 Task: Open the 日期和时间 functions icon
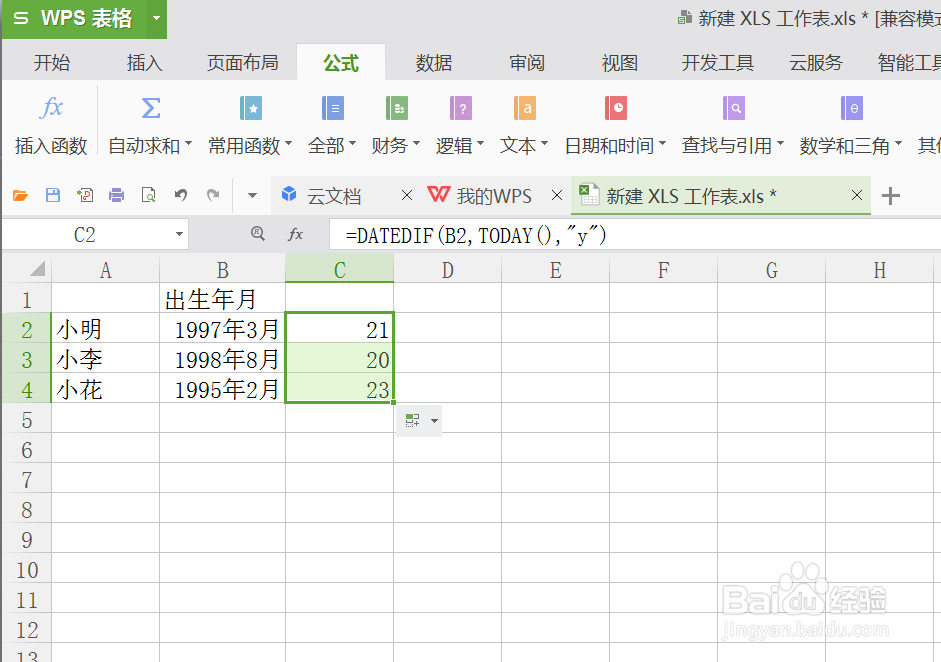(x=616, y=109)
